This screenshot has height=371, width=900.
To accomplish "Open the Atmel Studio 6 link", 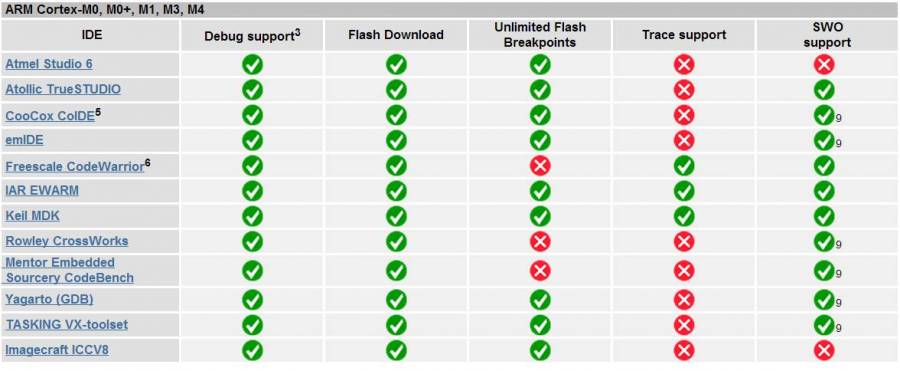I will pyautogui.click(x=49, y=64).
